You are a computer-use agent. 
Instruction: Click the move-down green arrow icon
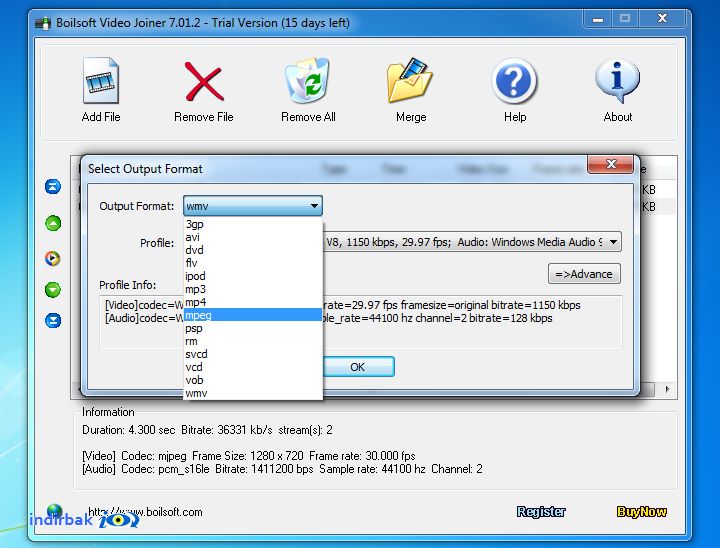pos(53,290)
